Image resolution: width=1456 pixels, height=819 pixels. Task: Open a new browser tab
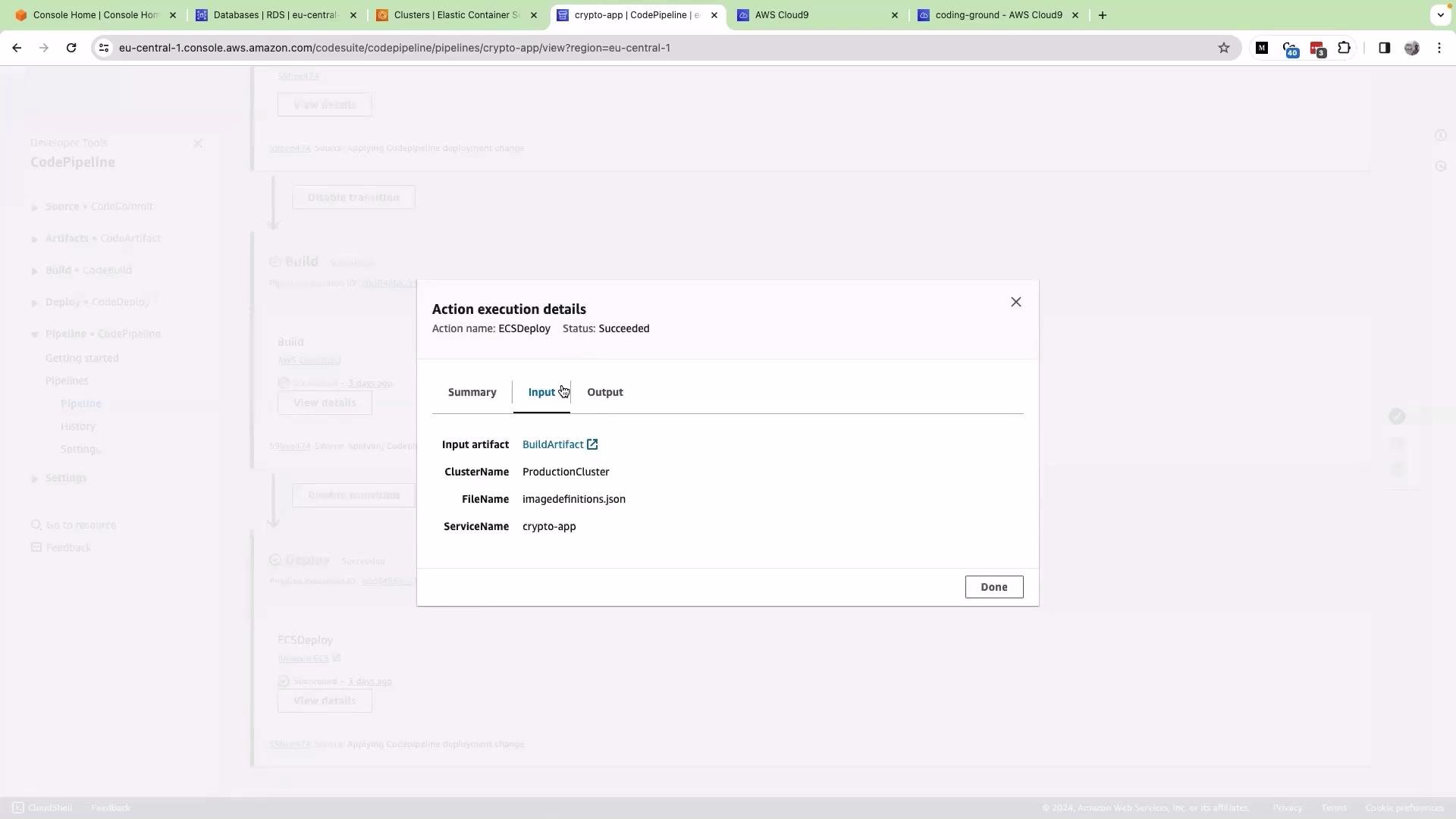[x=1103, y=15]
